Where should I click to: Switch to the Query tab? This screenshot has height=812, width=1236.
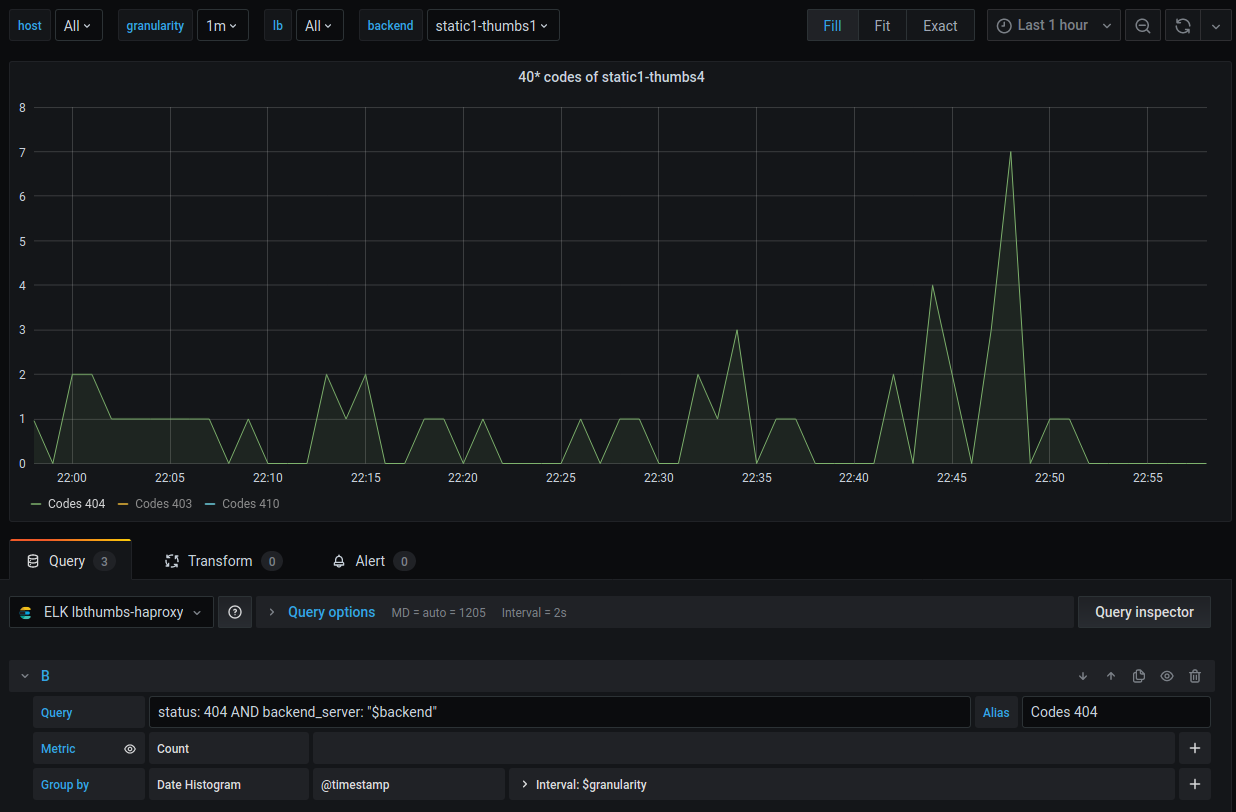click(x=70, y=561)
